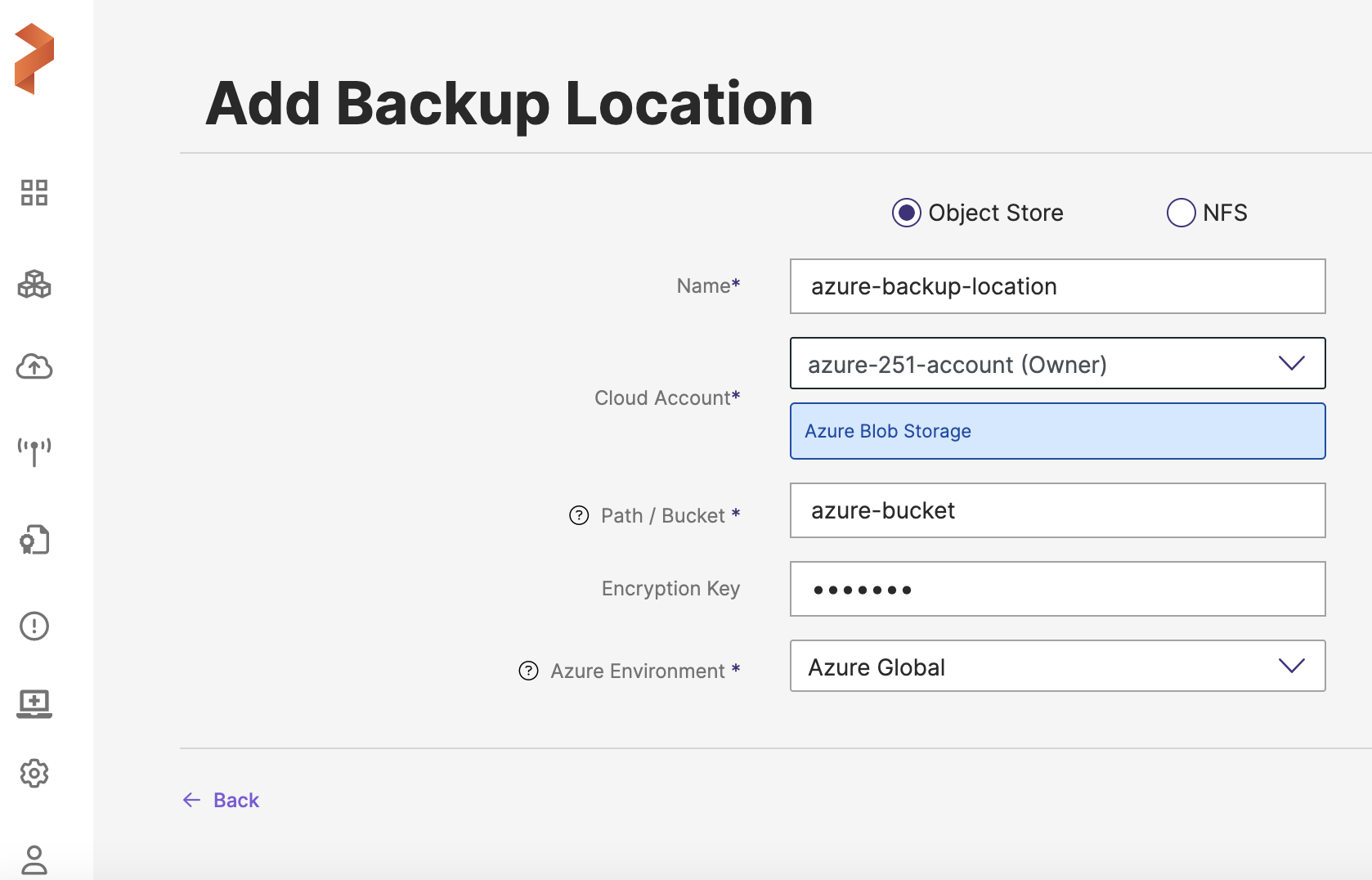This screenshot has width=1372, height=880.
Task: Click the azure-bucket path field
Action: pos(1057,510)
